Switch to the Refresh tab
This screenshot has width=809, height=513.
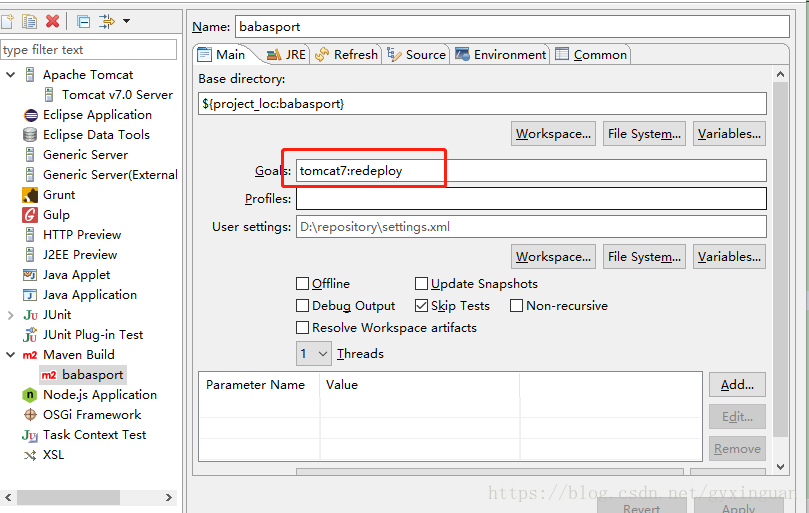coord(347,55)
